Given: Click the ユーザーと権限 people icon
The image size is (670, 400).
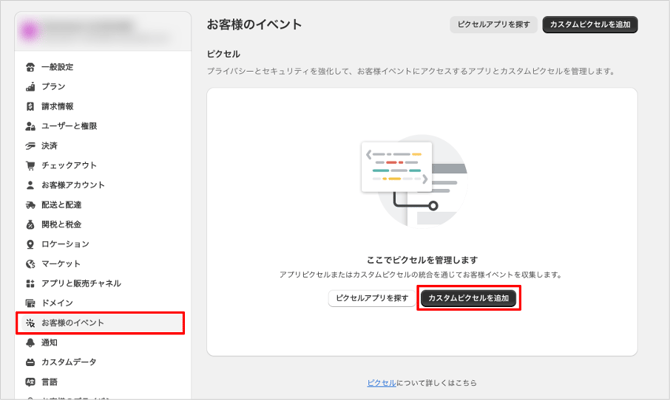Looking at the screenshot, I should (x=30, y=126).
